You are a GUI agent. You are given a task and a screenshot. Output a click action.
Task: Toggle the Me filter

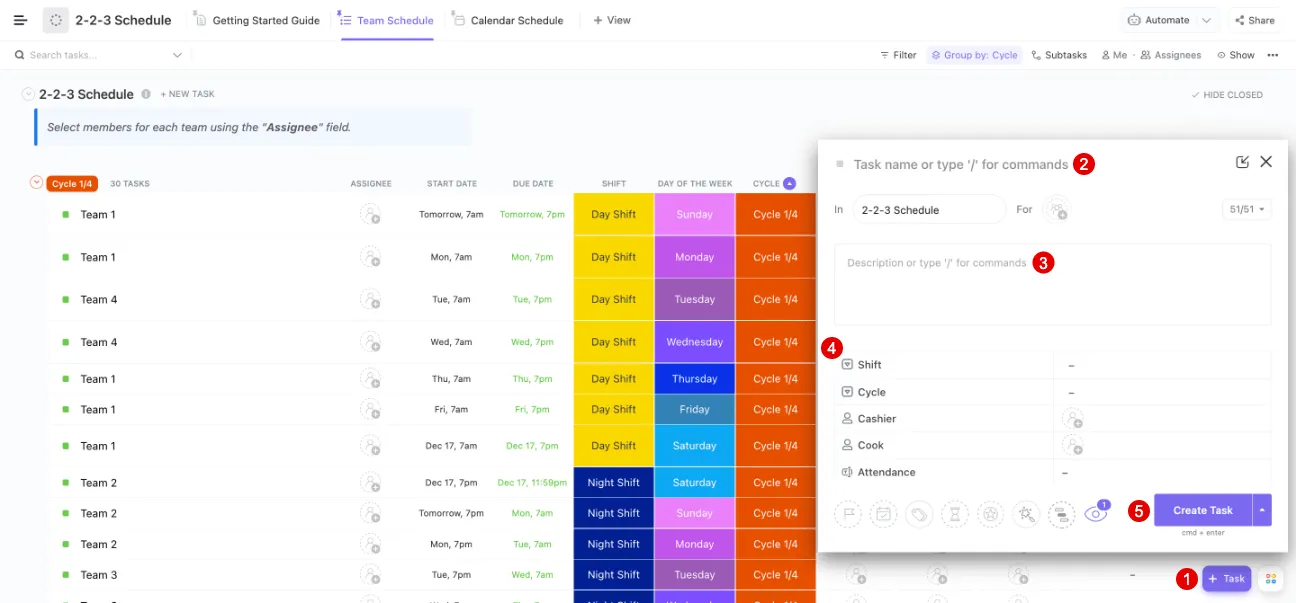pos(1114,55)
